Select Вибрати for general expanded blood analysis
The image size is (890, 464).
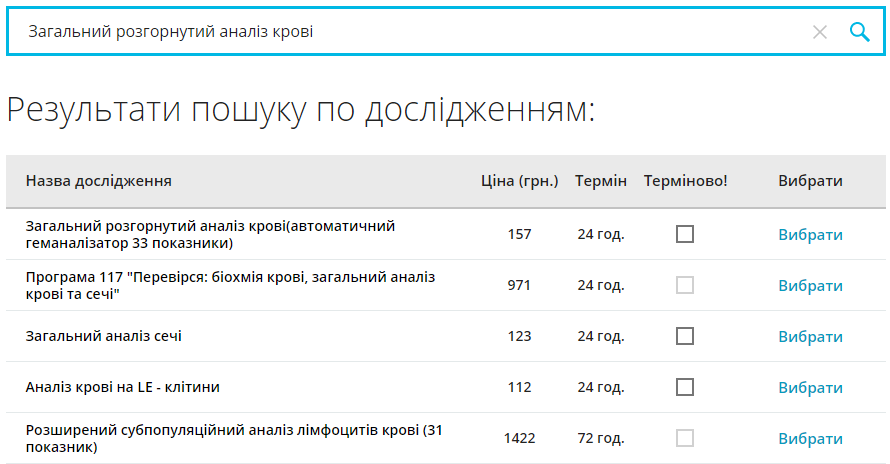[x=810, y=235]
